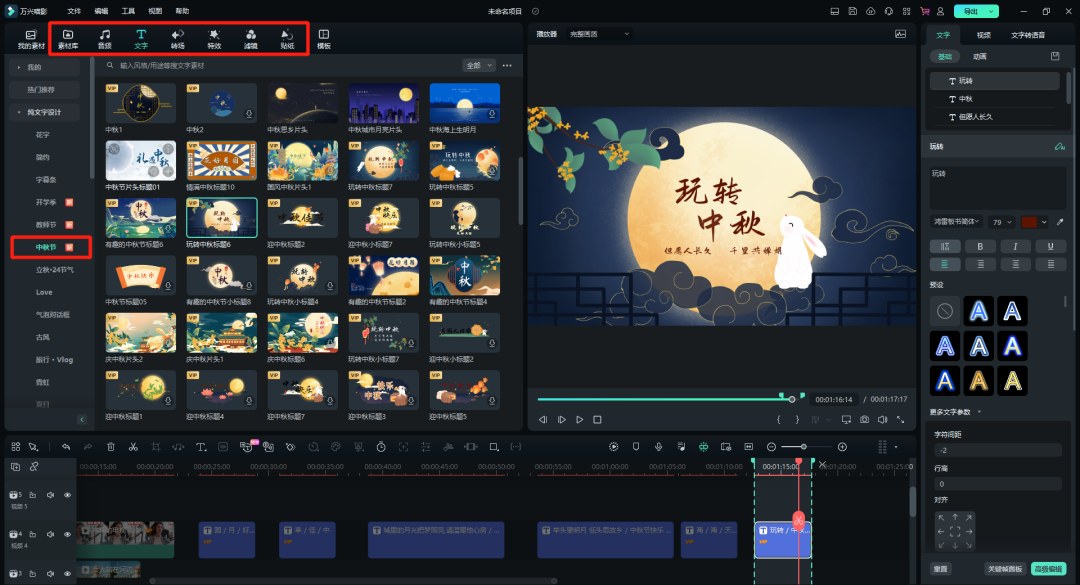Image resolution: width=1080 pixels, height=585 pixels.
Task: Open the 文件 menu
Action: (74, 11)
